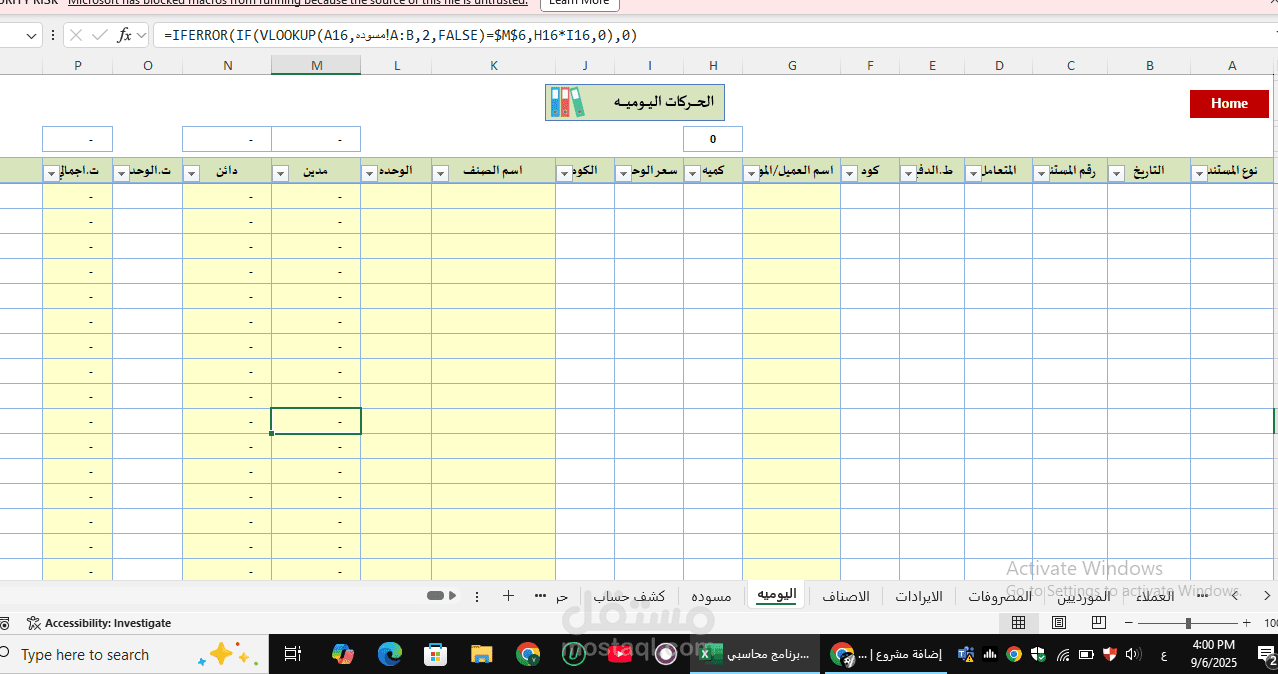Click the taskbar clock showing 4:00 PM
The width and height of the screenshot is (1278, 674).
(1213, 654)
